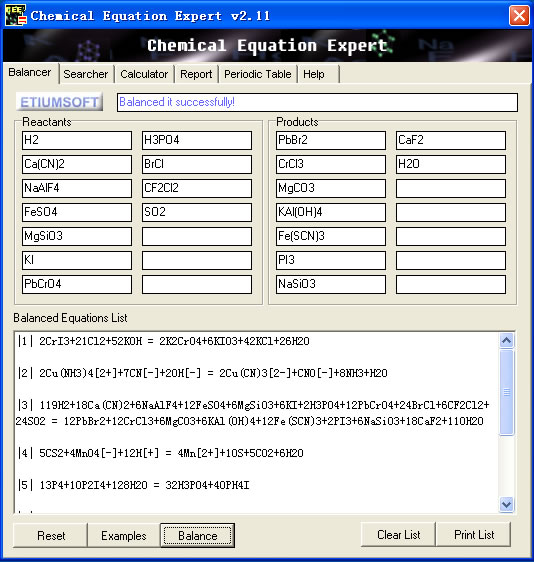Click scroll up arrow in equations list
This screenshot has width=534, height=562.
click(506, 340)
